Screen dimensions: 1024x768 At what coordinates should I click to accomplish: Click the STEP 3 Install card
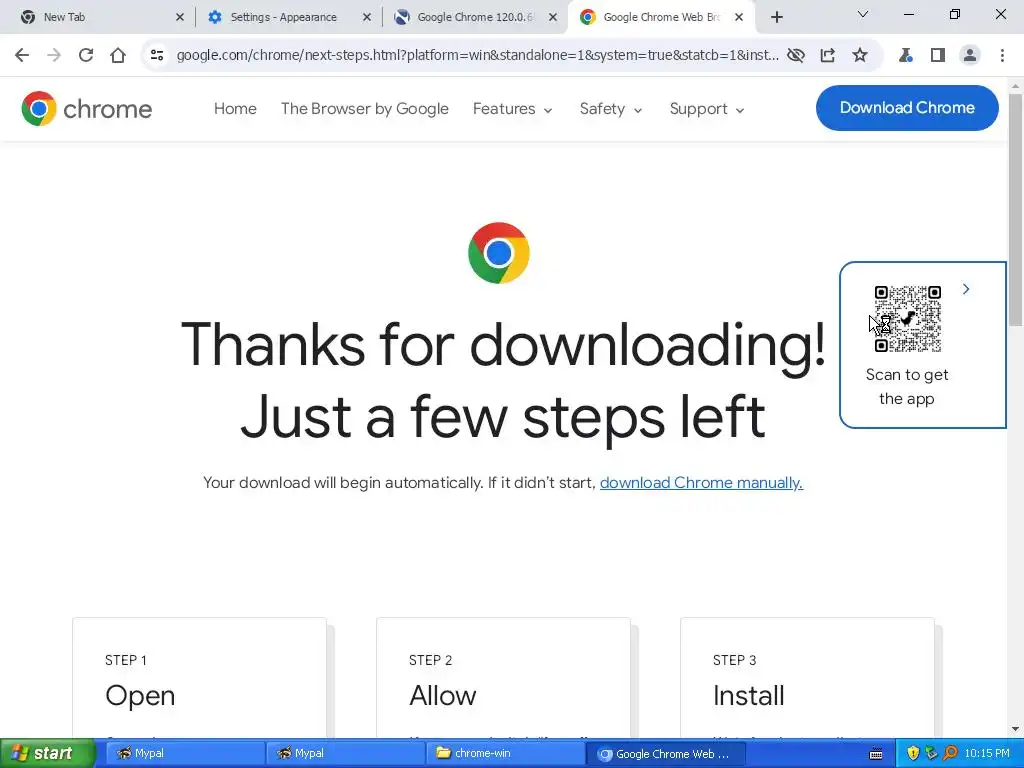807,678
